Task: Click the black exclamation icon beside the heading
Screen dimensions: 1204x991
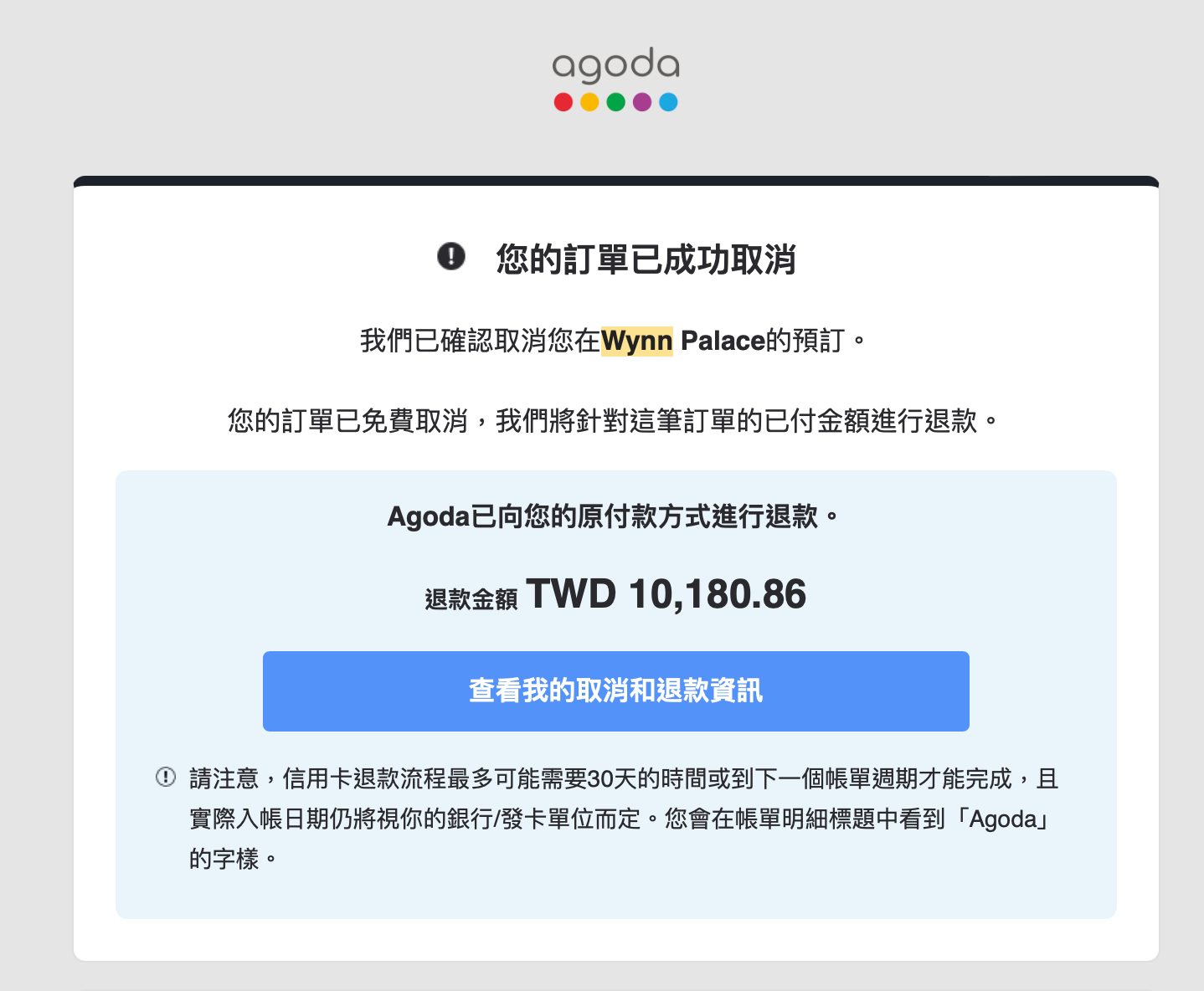Action: (x=451, y=256)
